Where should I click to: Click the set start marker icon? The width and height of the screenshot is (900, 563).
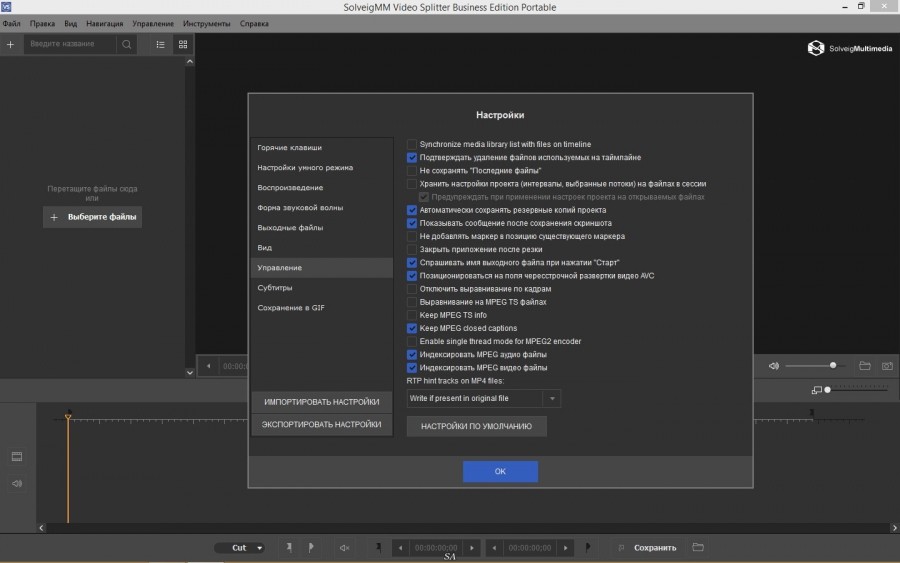click(x=379, y=548)
